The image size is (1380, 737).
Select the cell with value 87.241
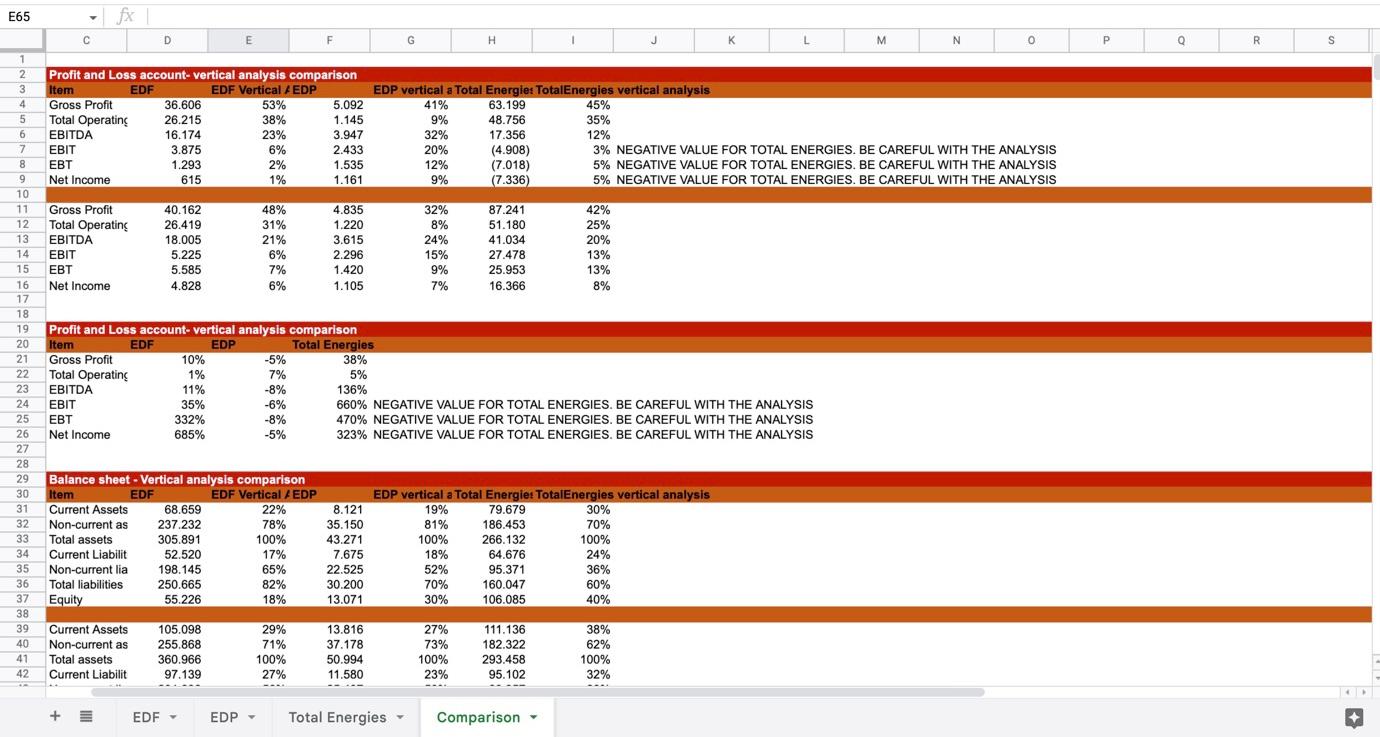tap(492, 210)
